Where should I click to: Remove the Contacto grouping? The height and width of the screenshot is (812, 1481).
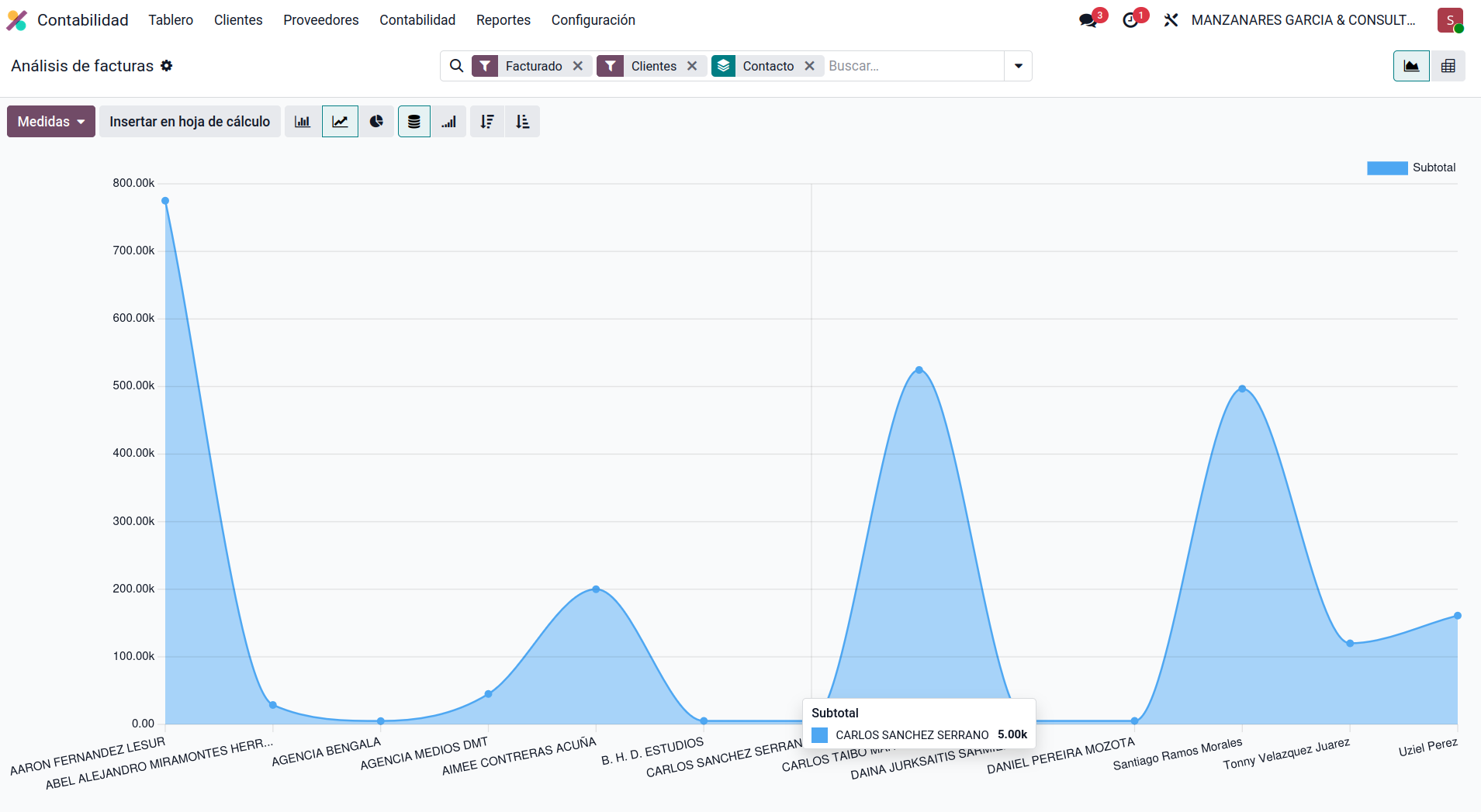(x=809, y=66)
